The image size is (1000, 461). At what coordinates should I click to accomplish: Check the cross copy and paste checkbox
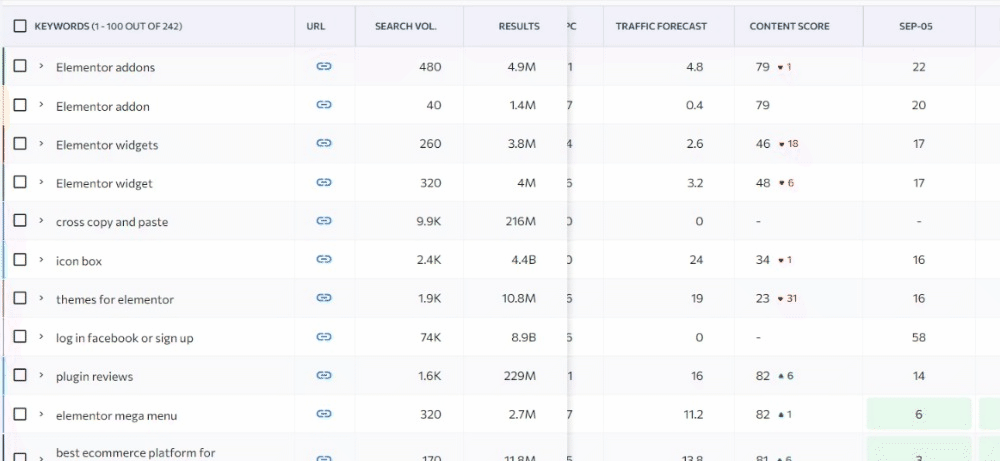pos(20,221)
